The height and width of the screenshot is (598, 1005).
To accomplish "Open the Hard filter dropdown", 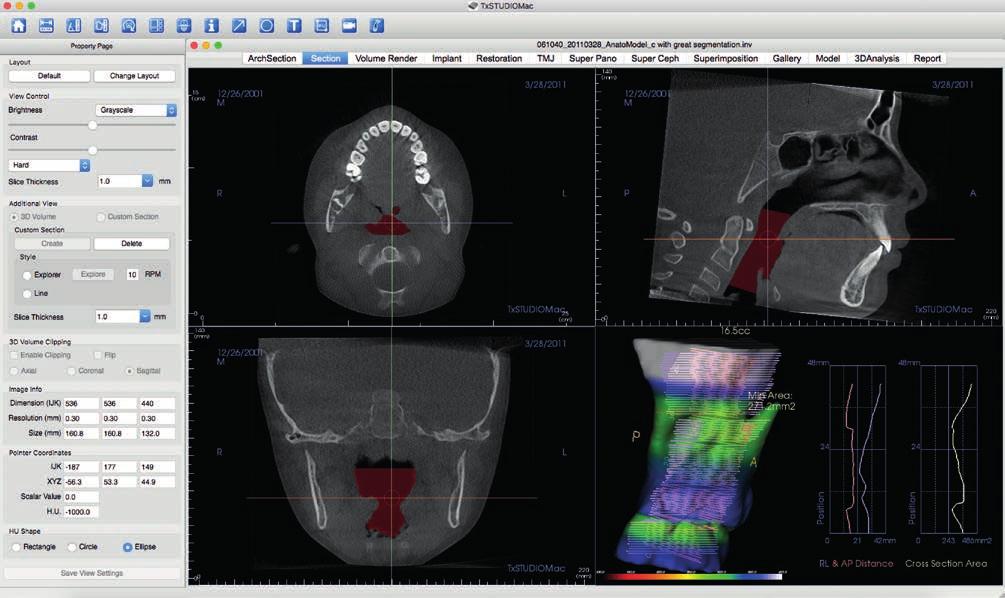I will [x=49, y=165].
